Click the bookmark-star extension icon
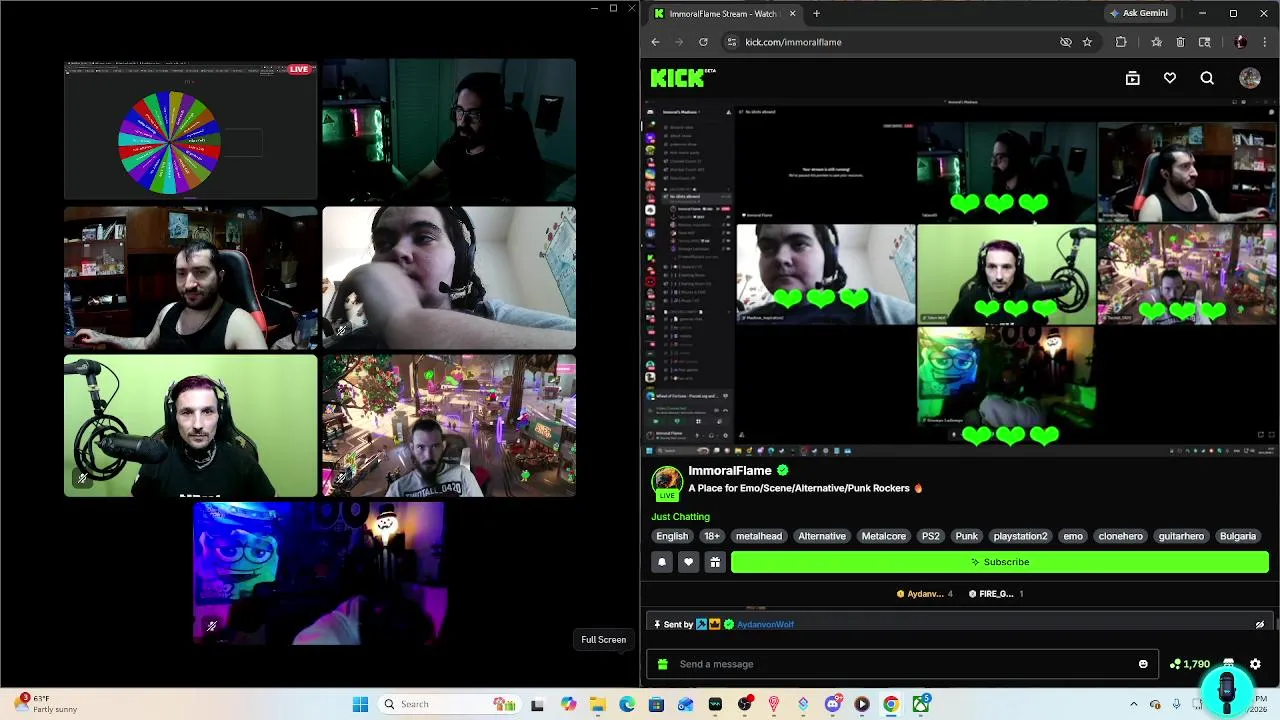1280x720 pixels. point(1157,42)
